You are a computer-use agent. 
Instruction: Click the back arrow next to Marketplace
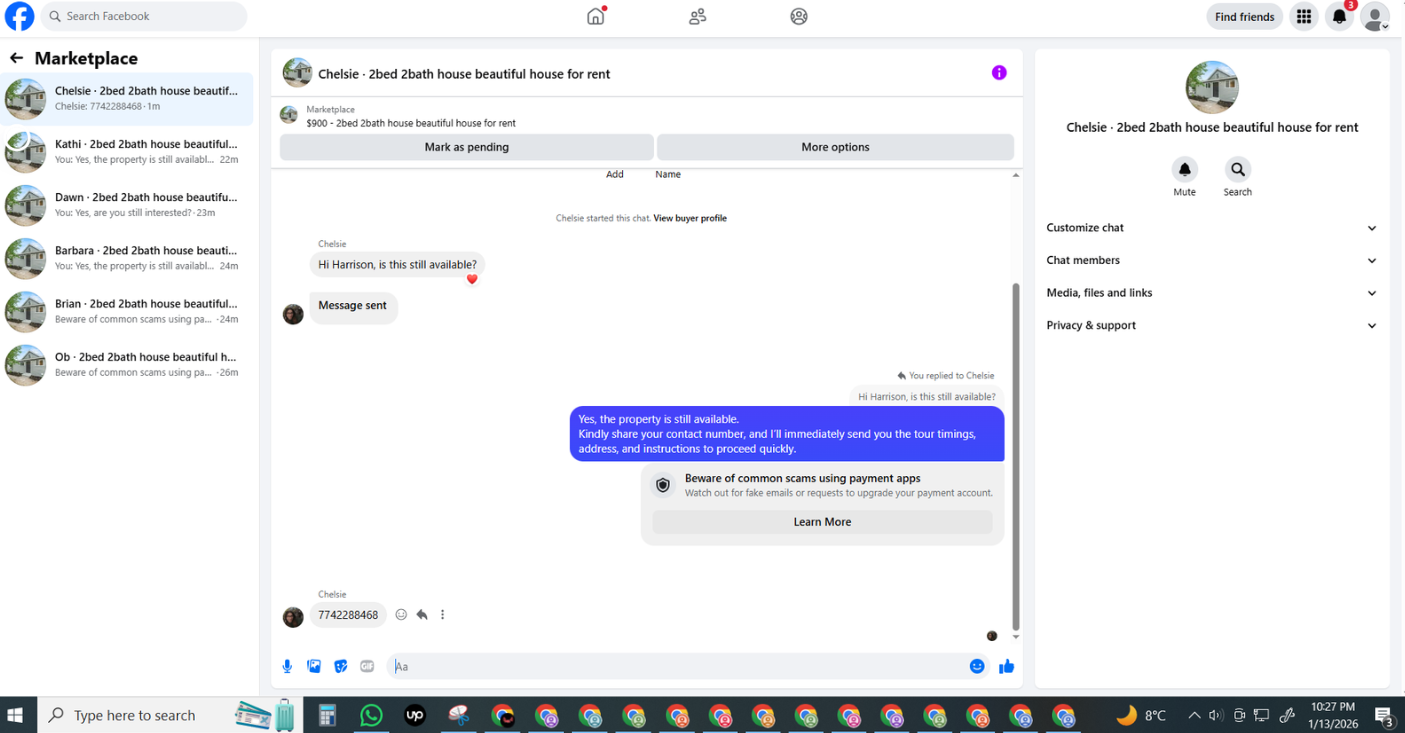coord(16,58)
